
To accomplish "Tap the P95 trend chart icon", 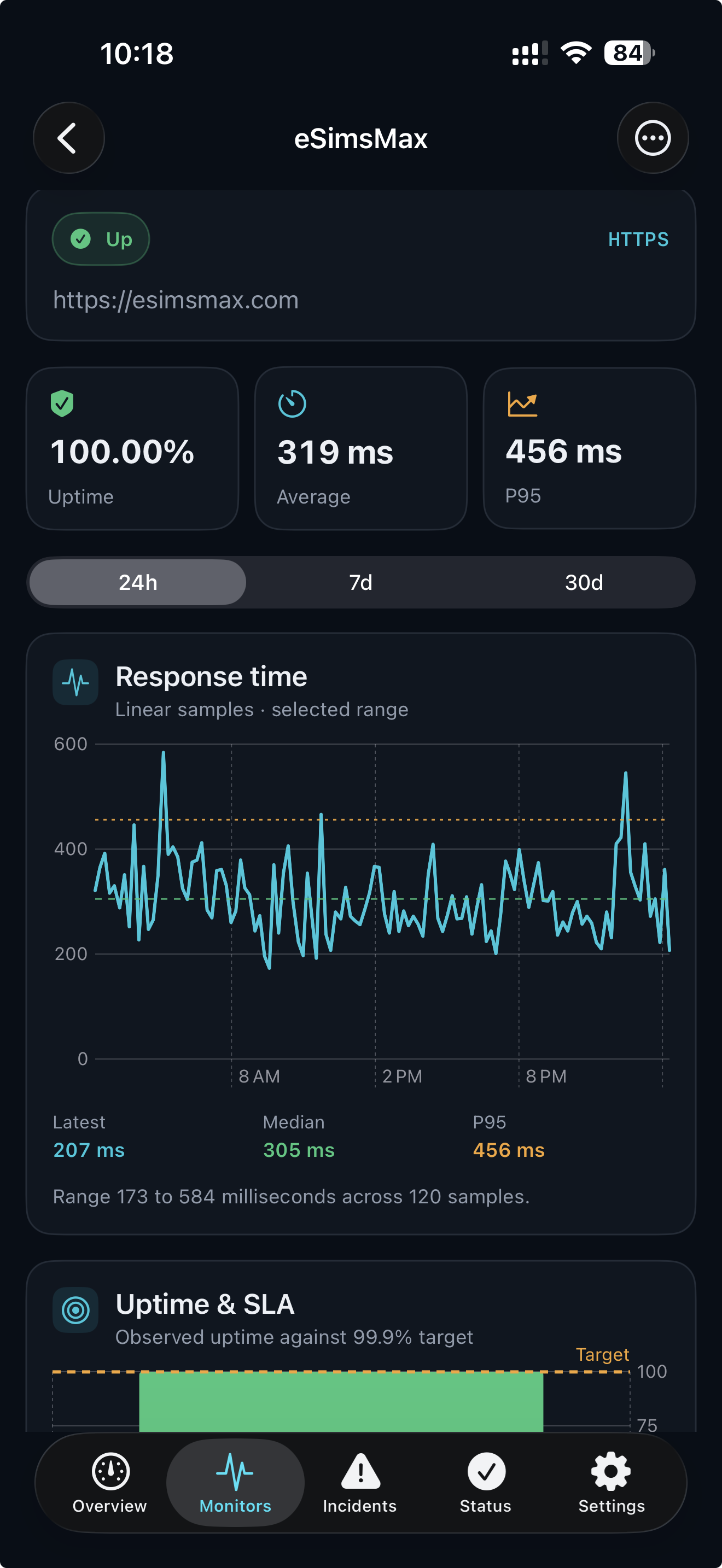I will [522, 404].
